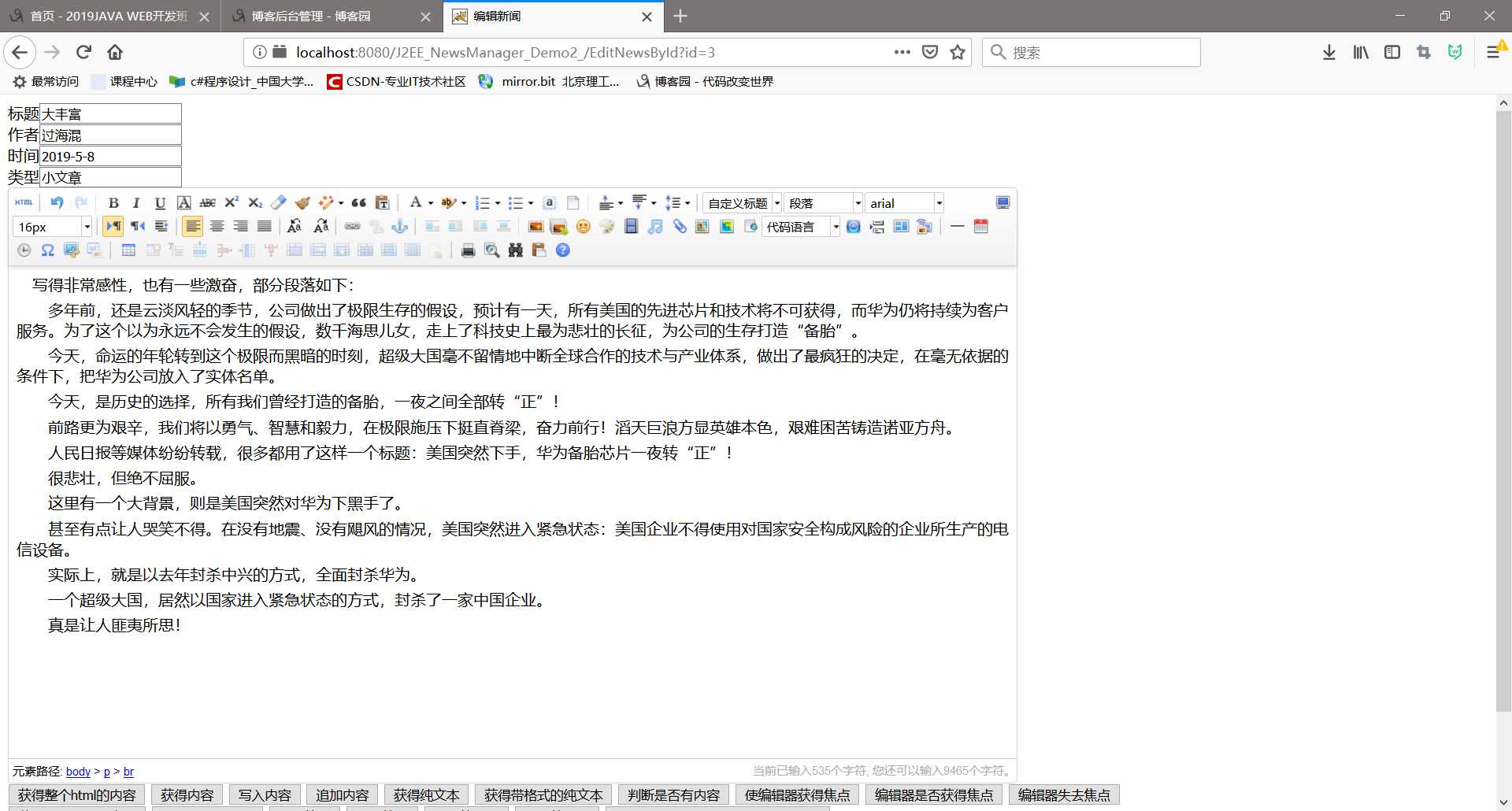The height and width of the screenshot is (811, 1512).
Task: Insert a table
Action: click(128, 250)
